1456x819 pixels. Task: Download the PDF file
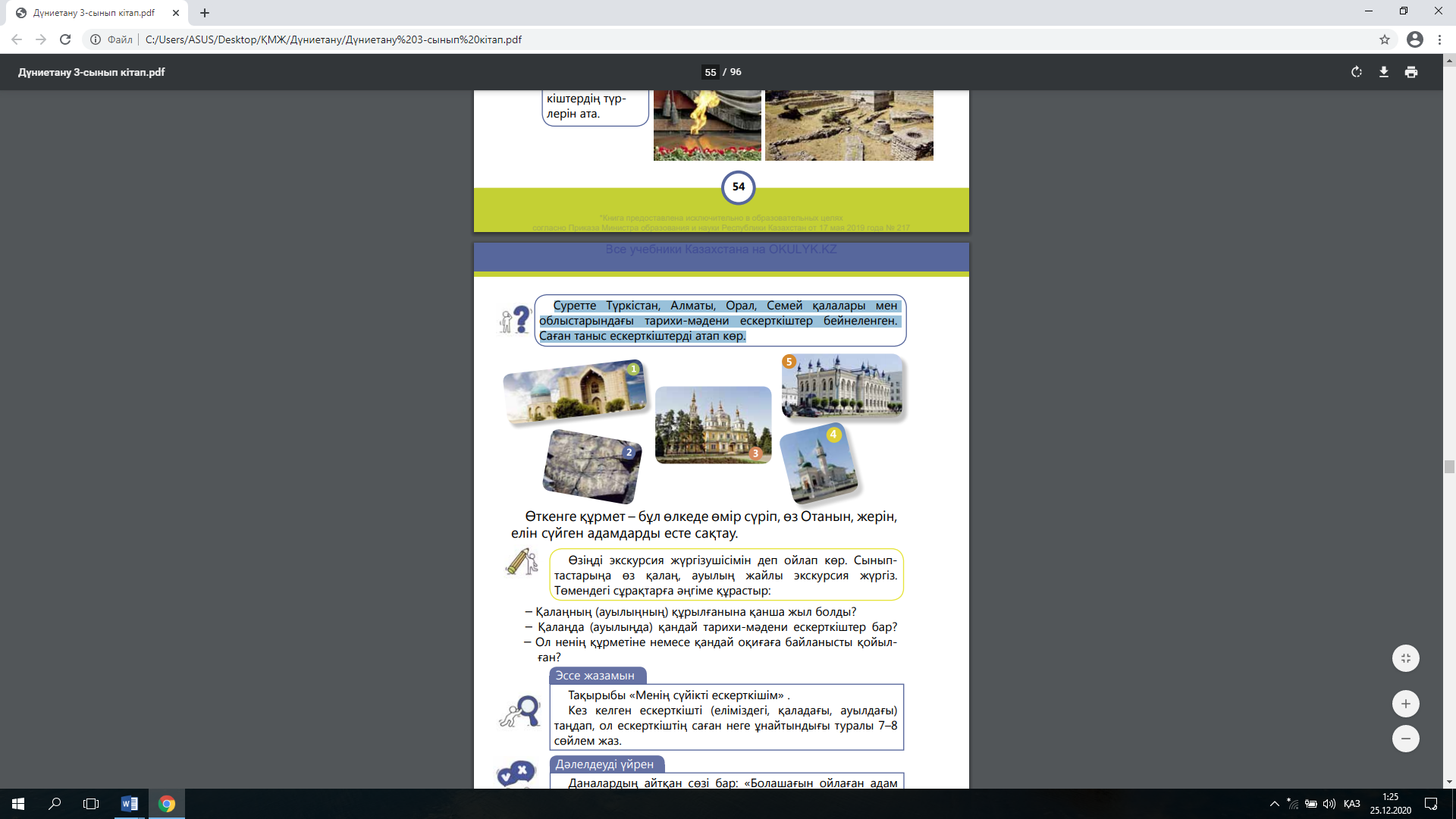coord(1384,72)
